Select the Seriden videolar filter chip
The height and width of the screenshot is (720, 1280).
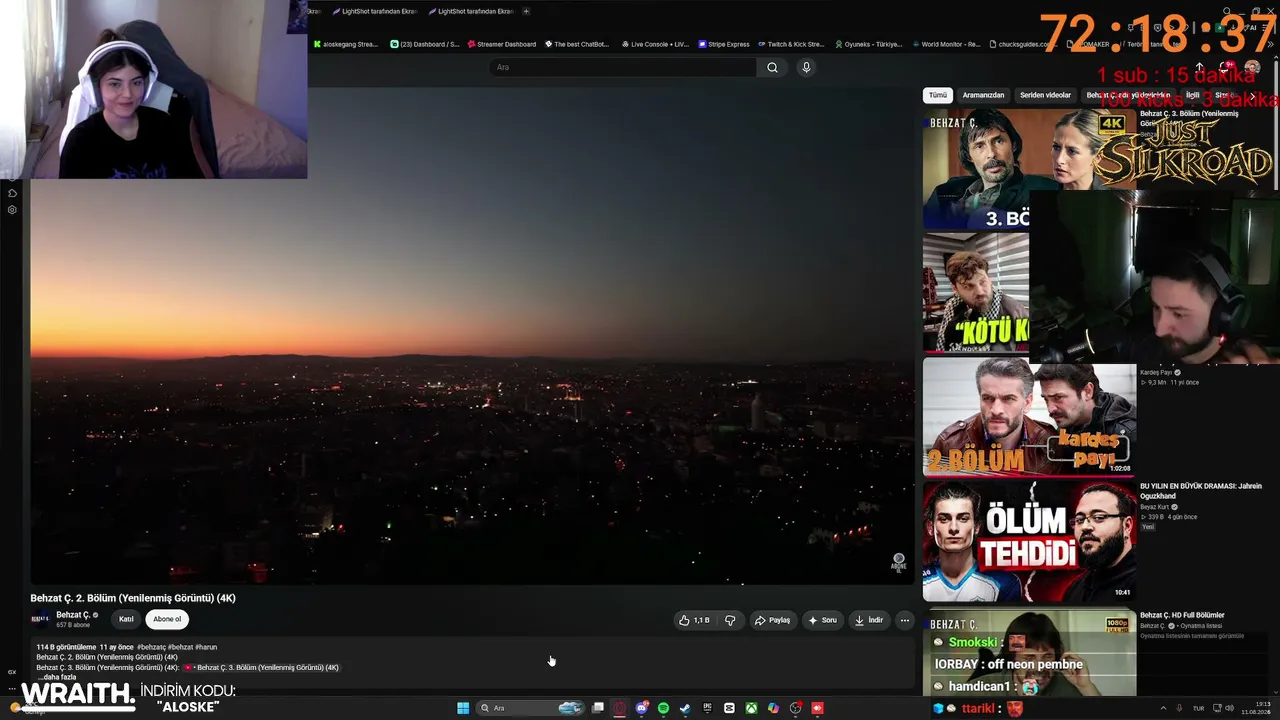pos(1045,95)
